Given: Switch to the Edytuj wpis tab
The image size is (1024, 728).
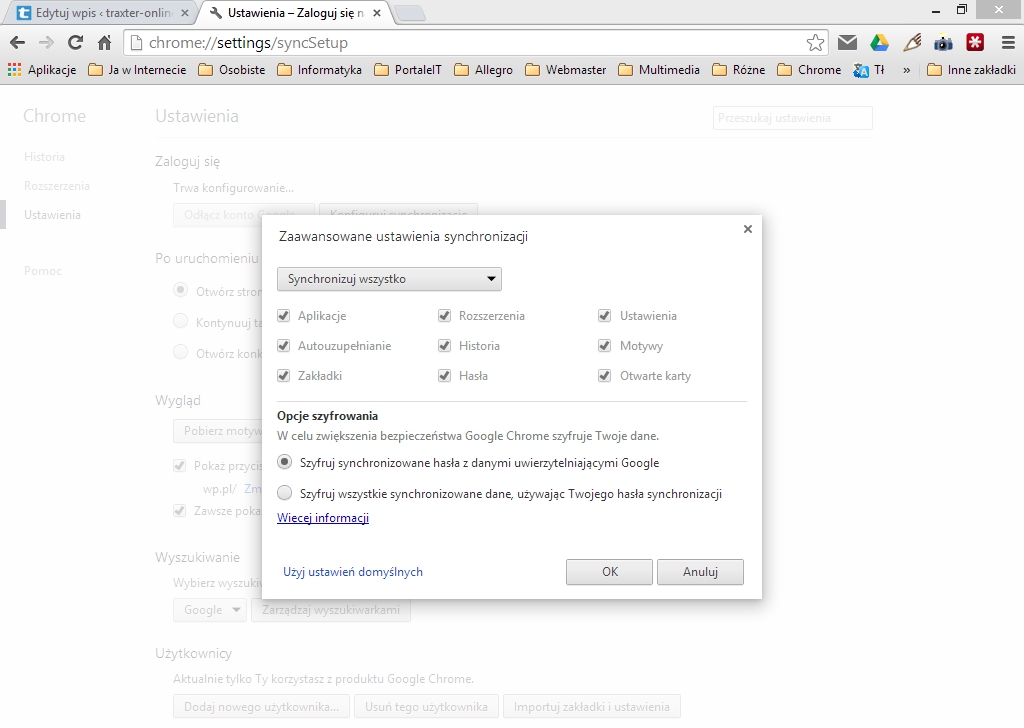Looking at the screenshot, I should click(x=101, y=13).
